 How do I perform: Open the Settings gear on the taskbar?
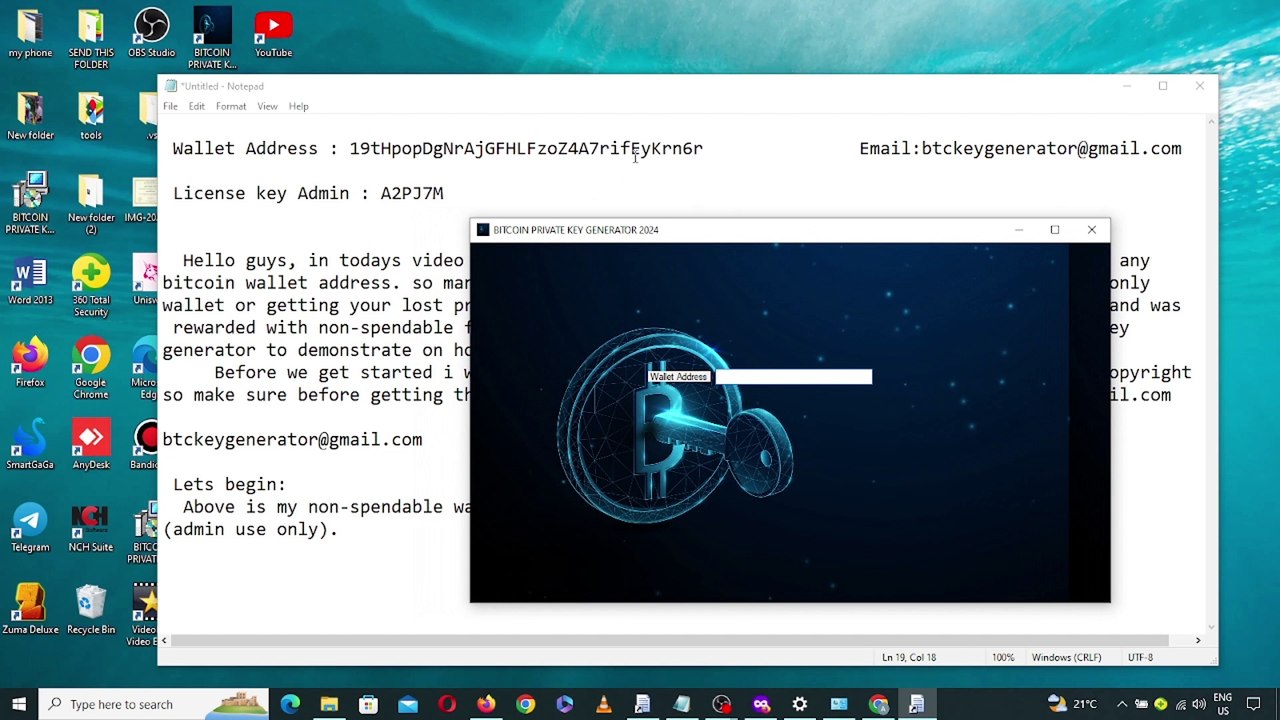800,704
